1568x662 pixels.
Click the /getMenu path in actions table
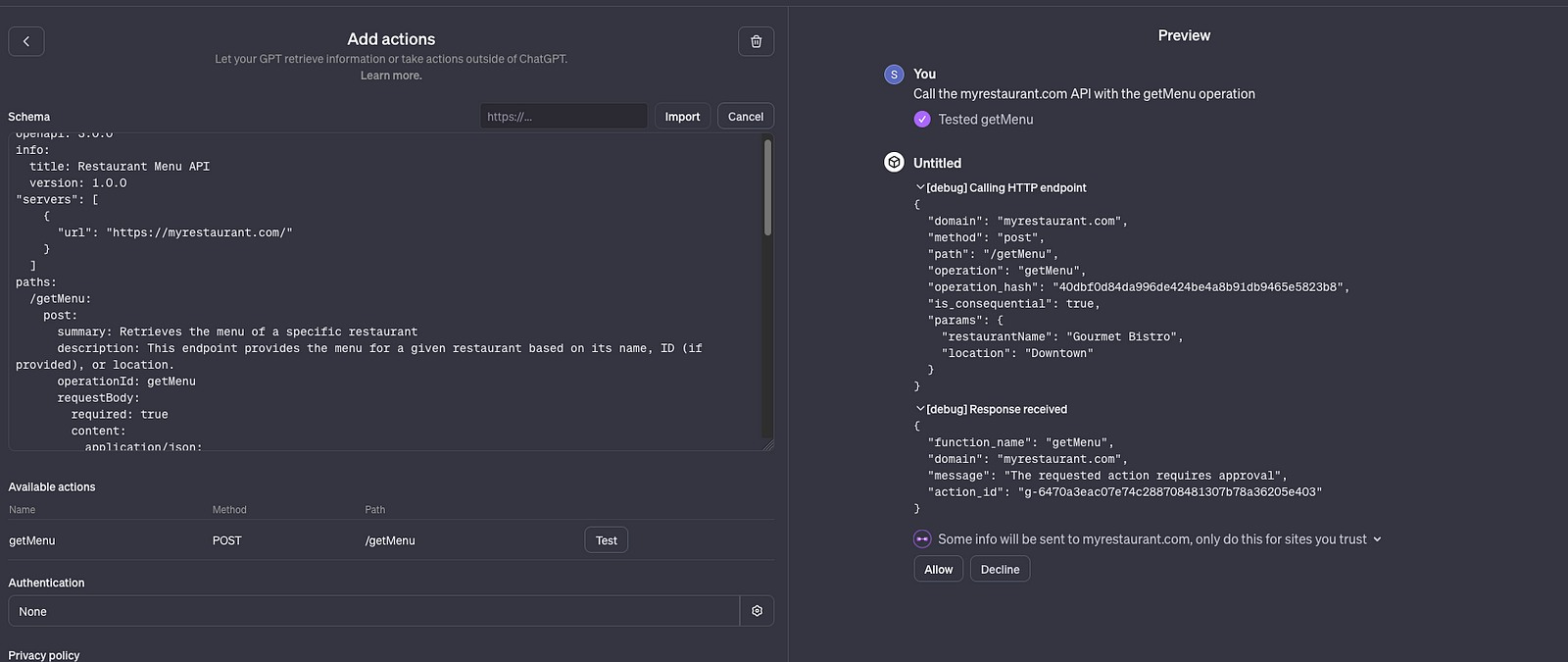pos(390,540)
